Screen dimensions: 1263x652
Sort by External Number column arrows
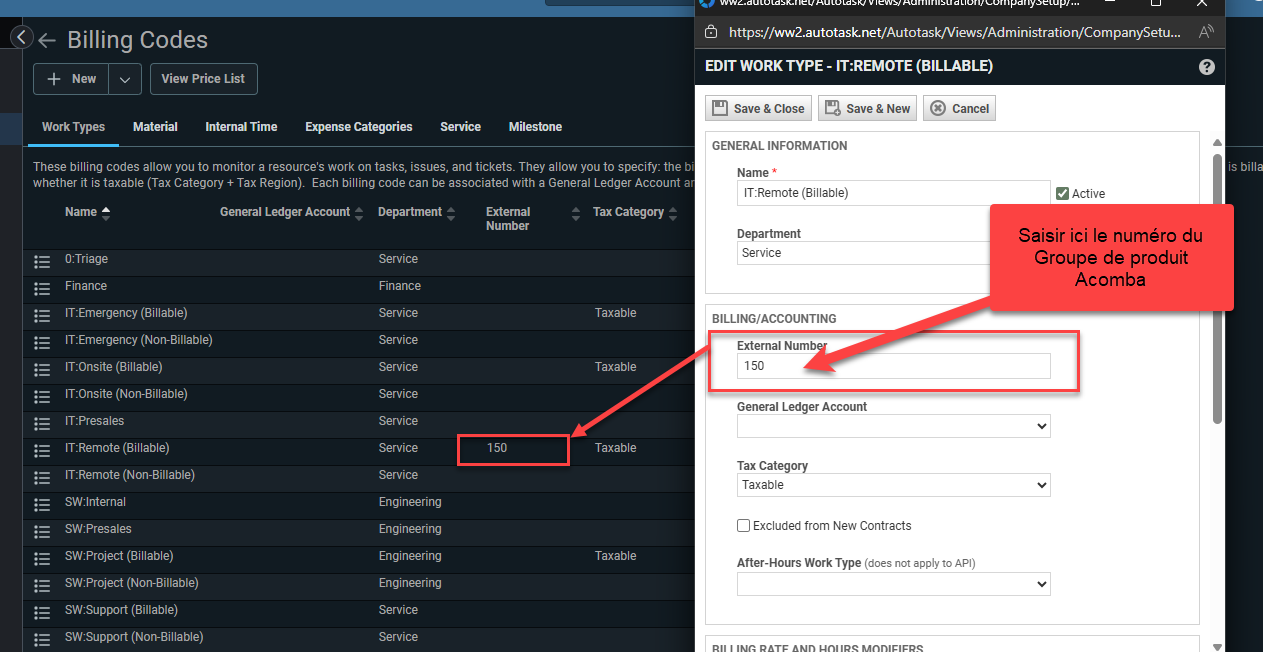coord(575,213)
